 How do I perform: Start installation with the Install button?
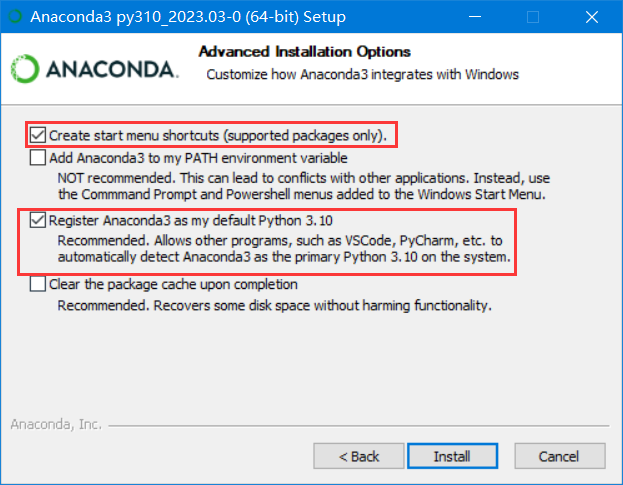point(452,456)
